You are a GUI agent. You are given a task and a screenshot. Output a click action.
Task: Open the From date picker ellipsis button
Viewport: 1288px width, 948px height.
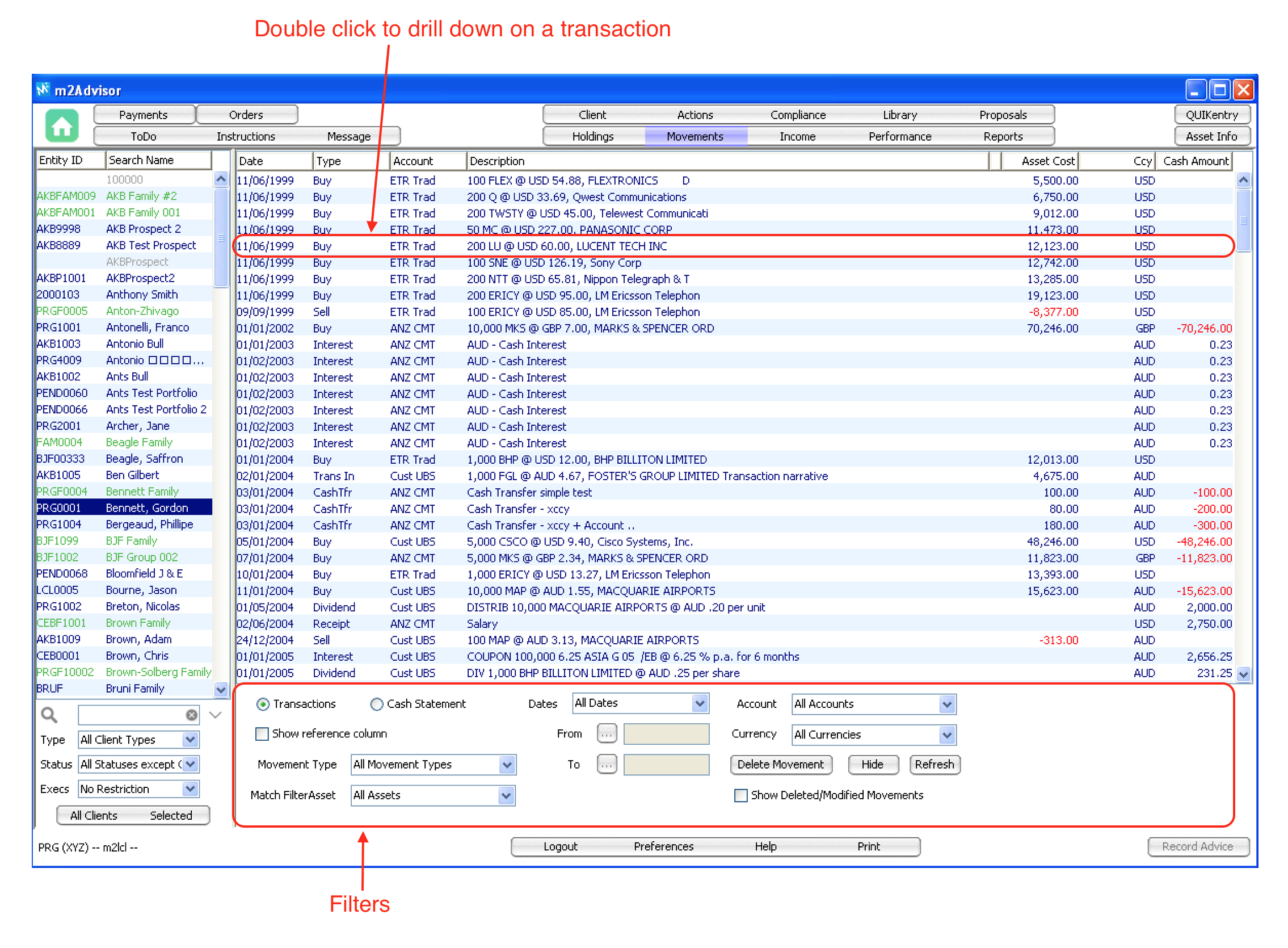pos(606,733)
